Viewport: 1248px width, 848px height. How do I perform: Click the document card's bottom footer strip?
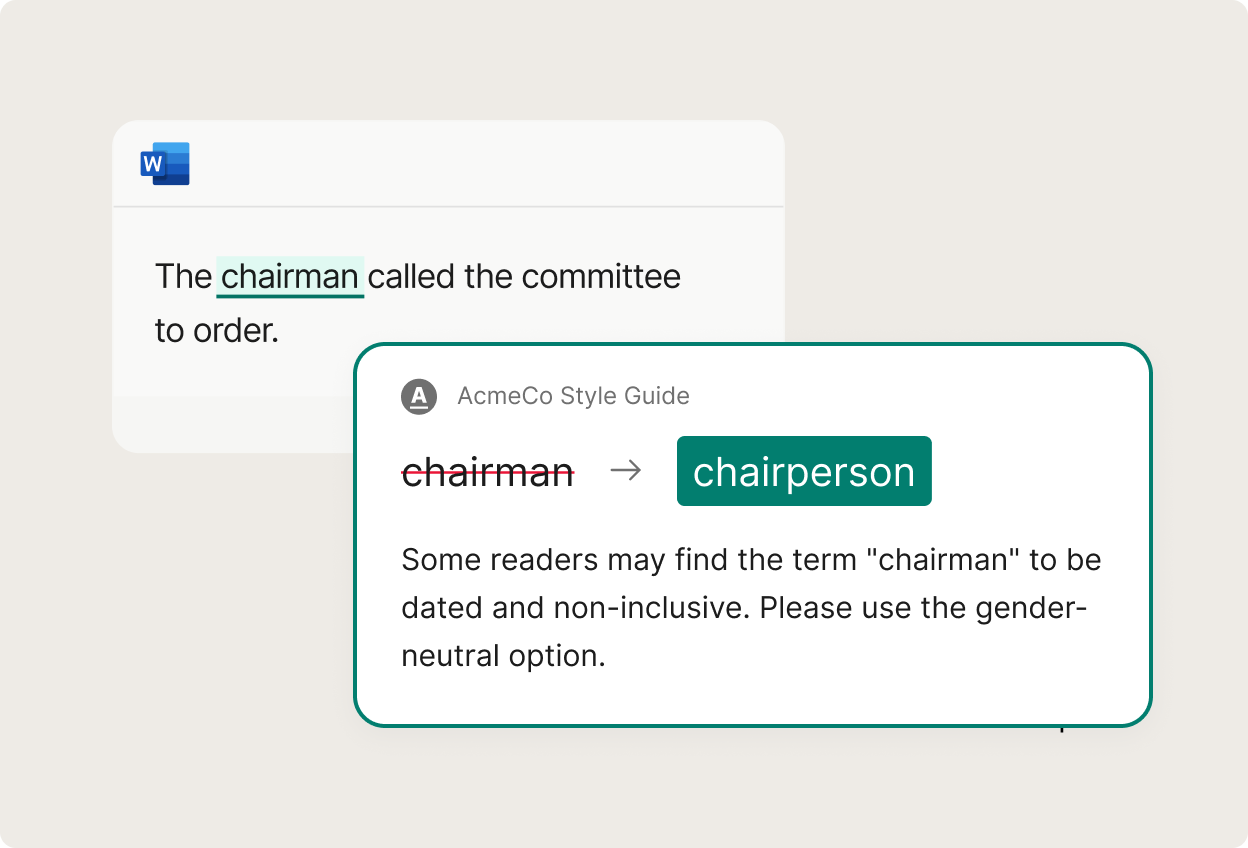click(235, 424)
